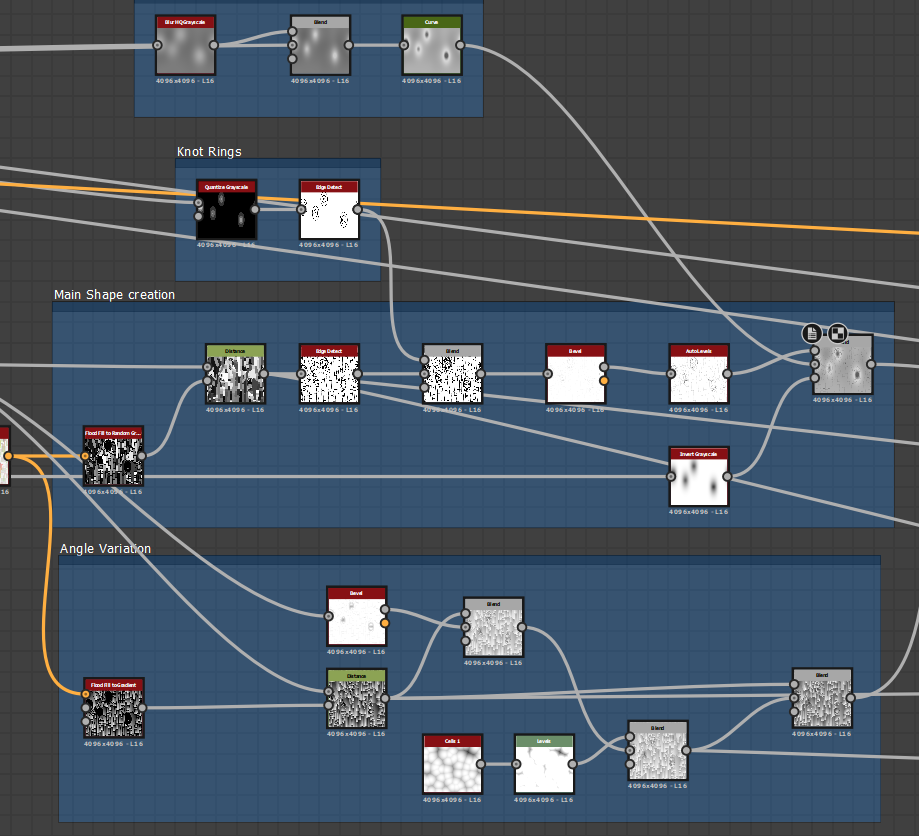Click the output connector of rightmost Angle Variation Blend
Viewport: 919px width, 836px height.
click(x=850, y=698)
